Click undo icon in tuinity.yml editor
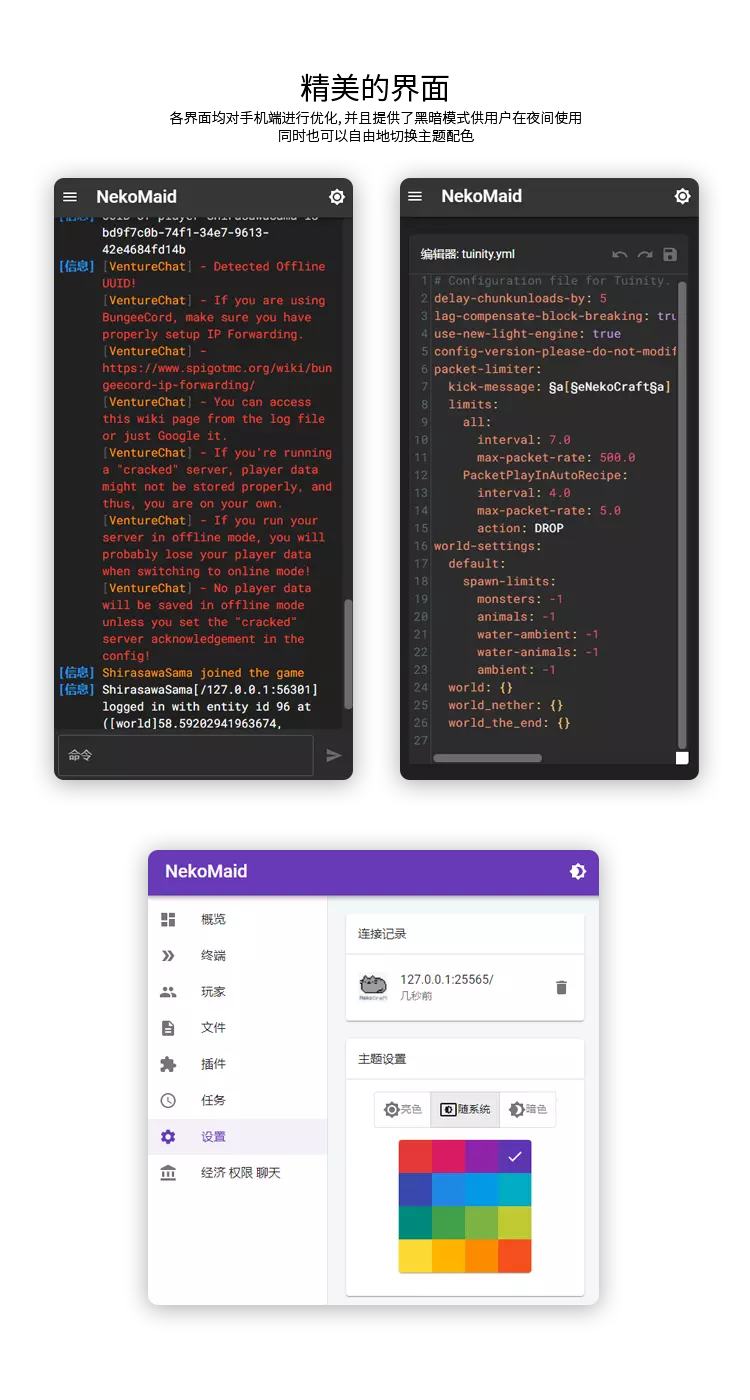 click(620, 255)
